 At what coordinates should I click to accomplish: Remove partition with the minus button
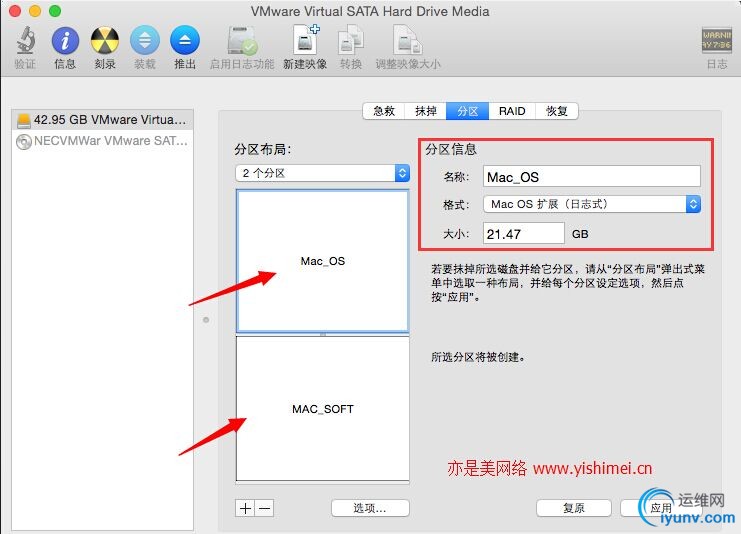(x=265, y=508)
